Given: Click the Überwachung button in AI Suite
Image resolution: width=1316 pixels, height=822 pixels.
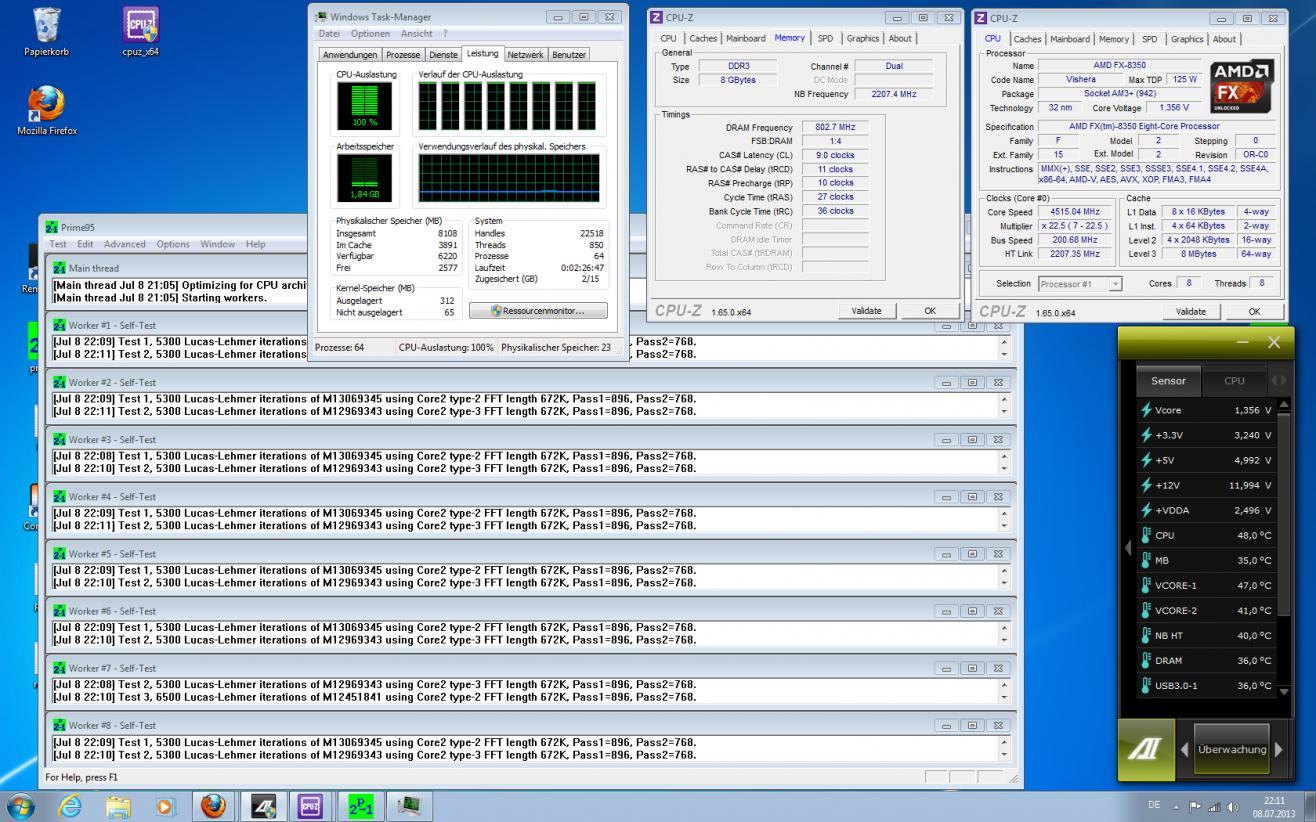Looking at the screenshot, I should tap(1231, 749).
